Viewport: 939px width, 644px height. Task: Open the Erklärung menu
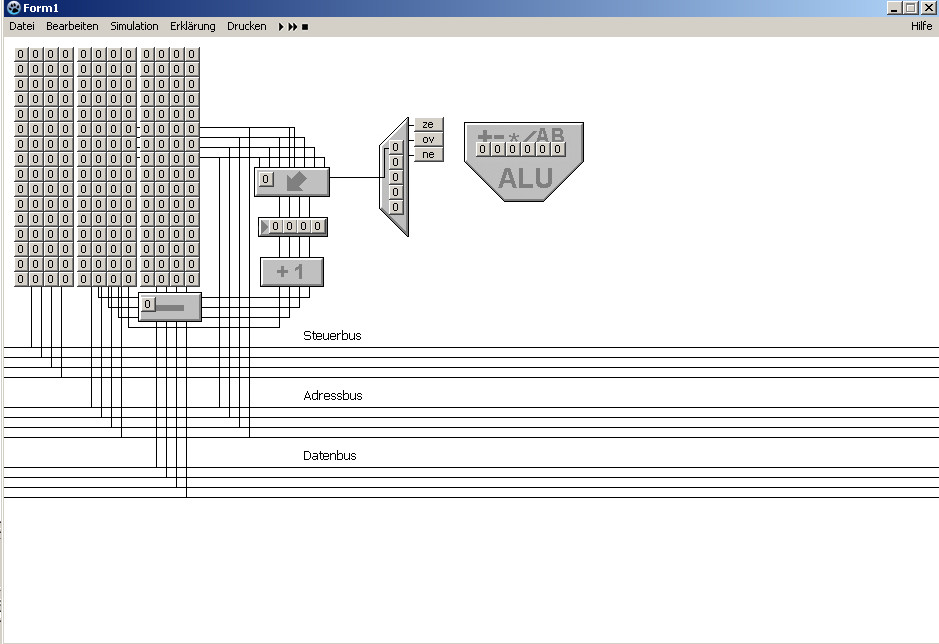192,27
